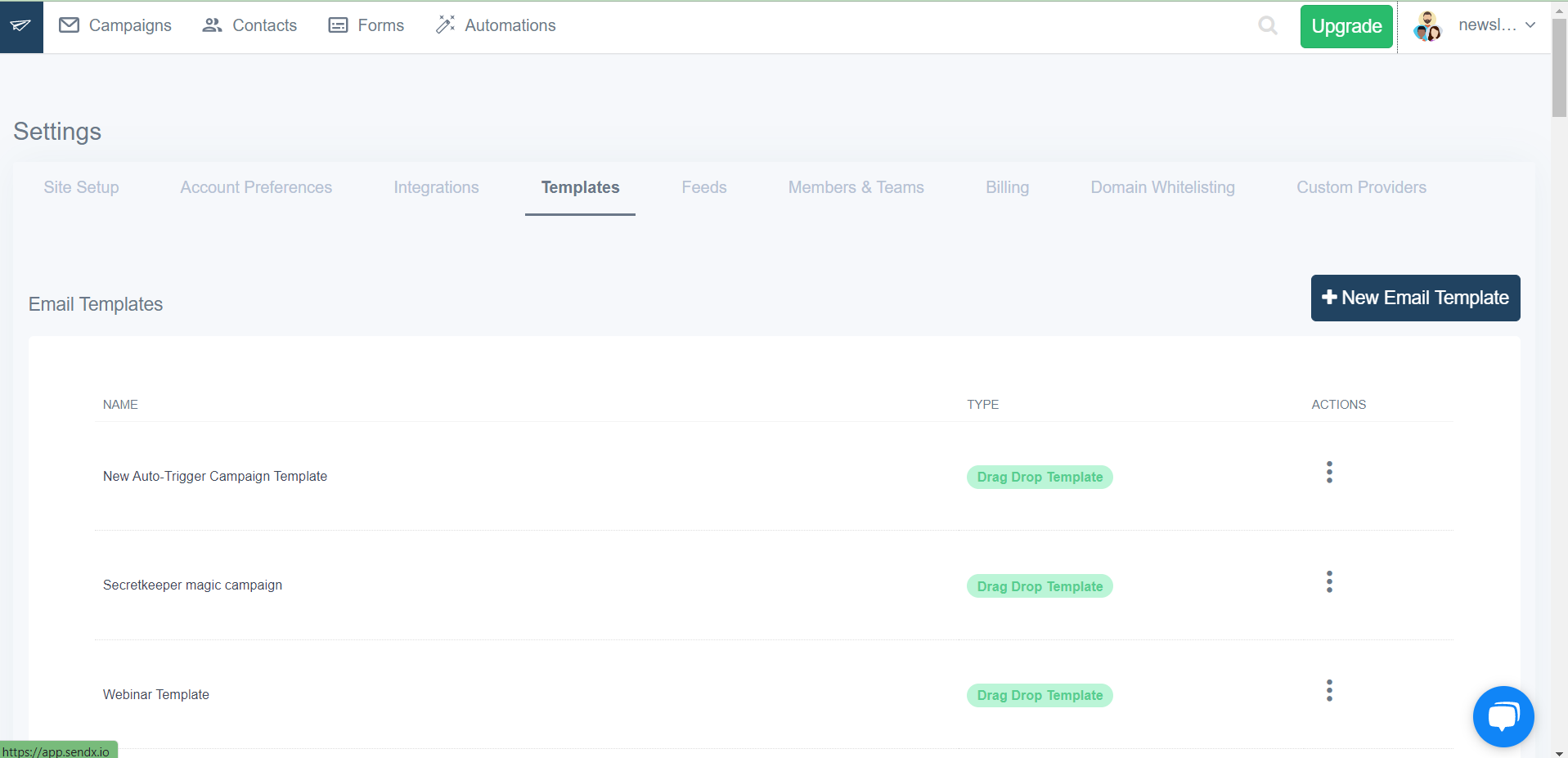Open search with the magnifier icon
This screenshot has width=1568, height=758.
pos(1268,25)
